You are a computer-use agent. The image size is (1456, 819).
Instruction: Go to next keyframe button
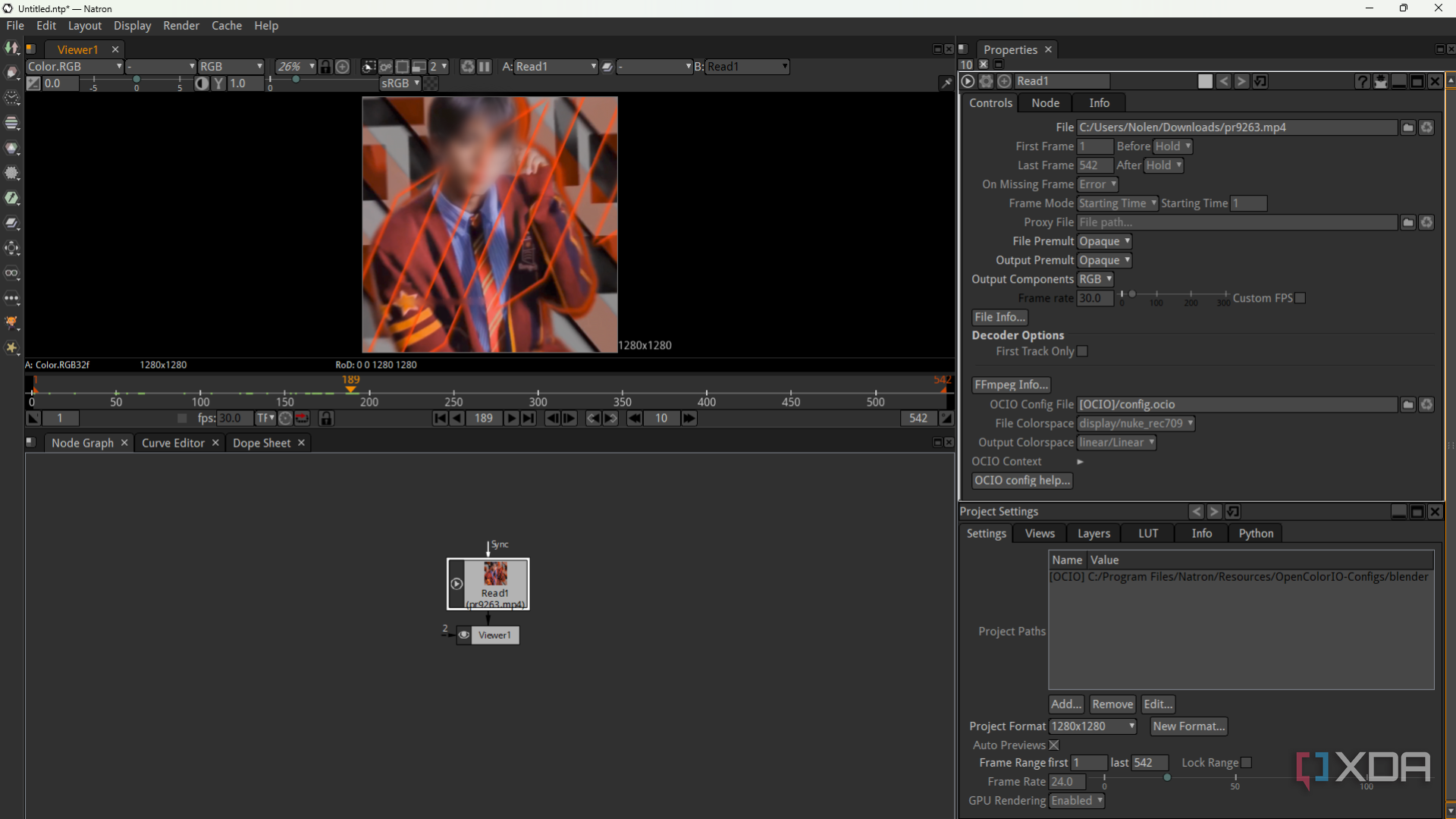click(610, 418)
